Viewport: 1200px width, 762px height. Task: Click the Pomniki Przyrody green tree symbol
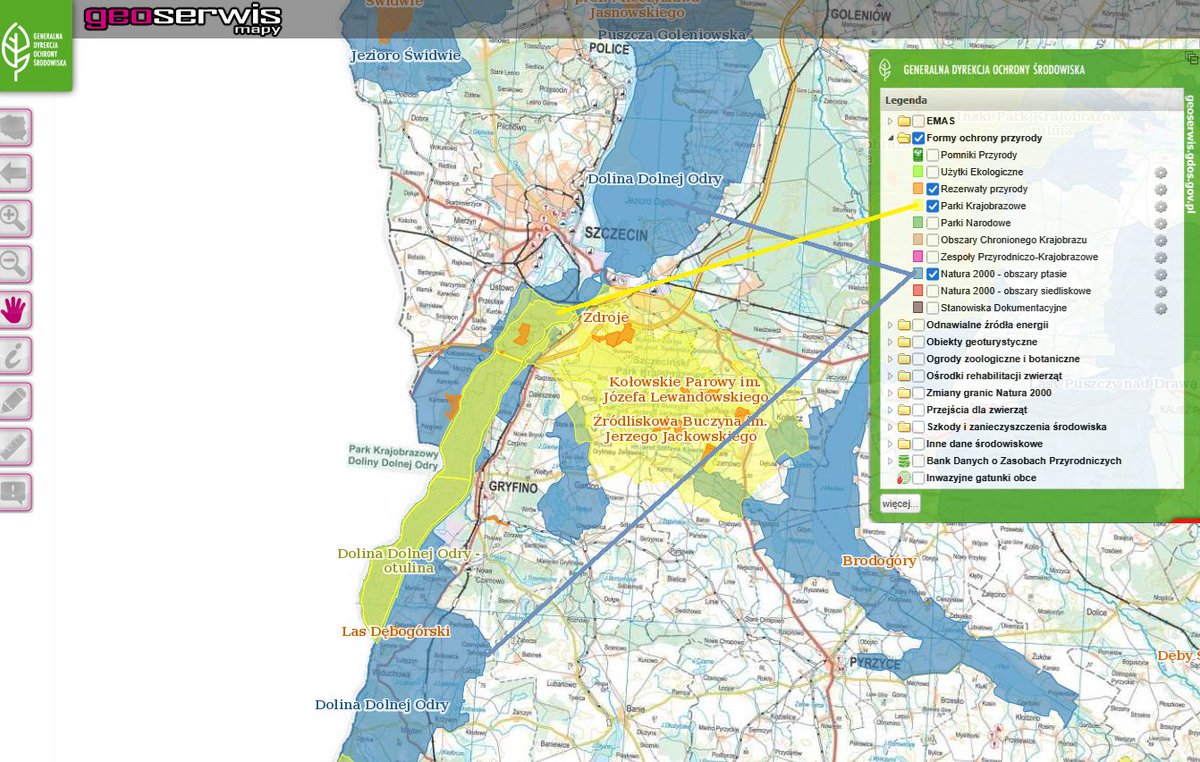click(918, 155)
